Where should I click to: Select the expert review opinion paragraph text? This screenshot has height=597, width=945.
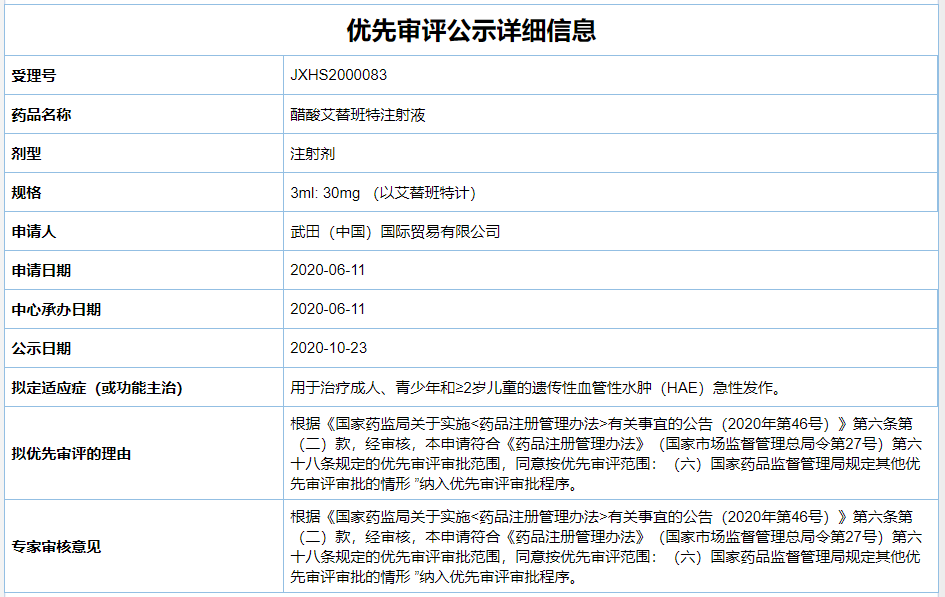[x=605, y=547]
